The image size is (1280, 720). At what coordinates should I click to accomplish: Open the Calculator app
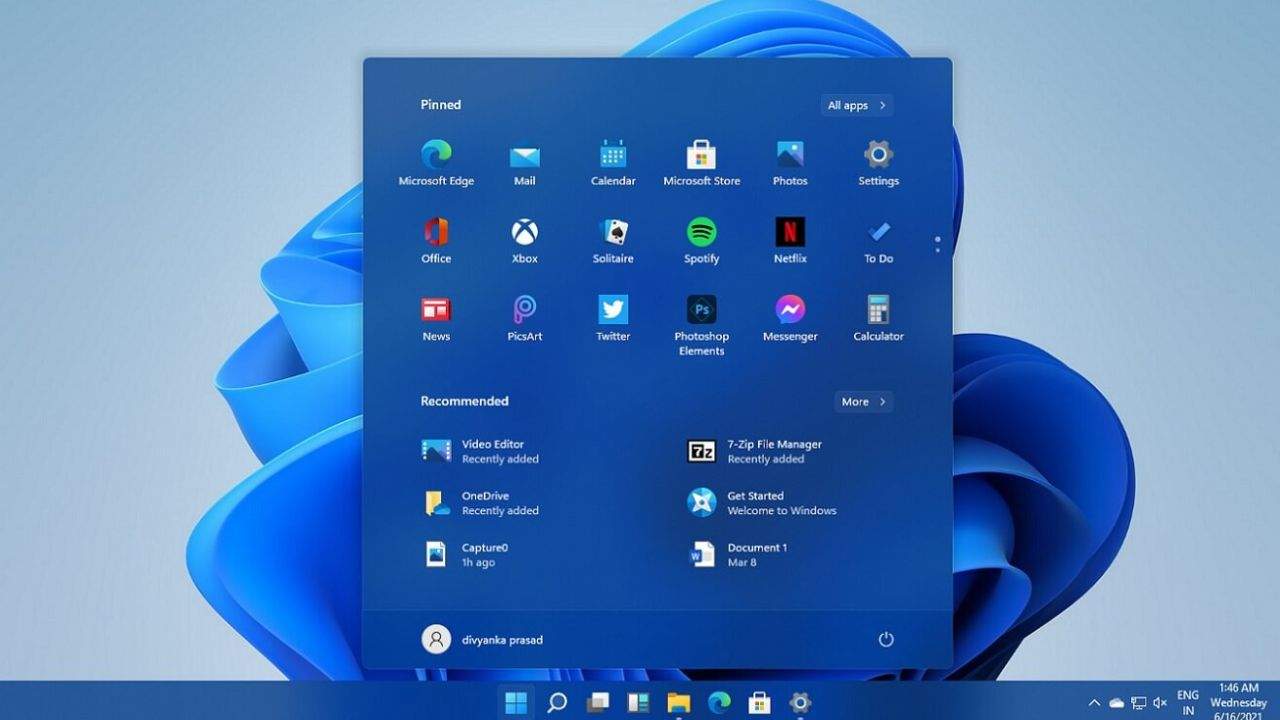coord(878,319)
